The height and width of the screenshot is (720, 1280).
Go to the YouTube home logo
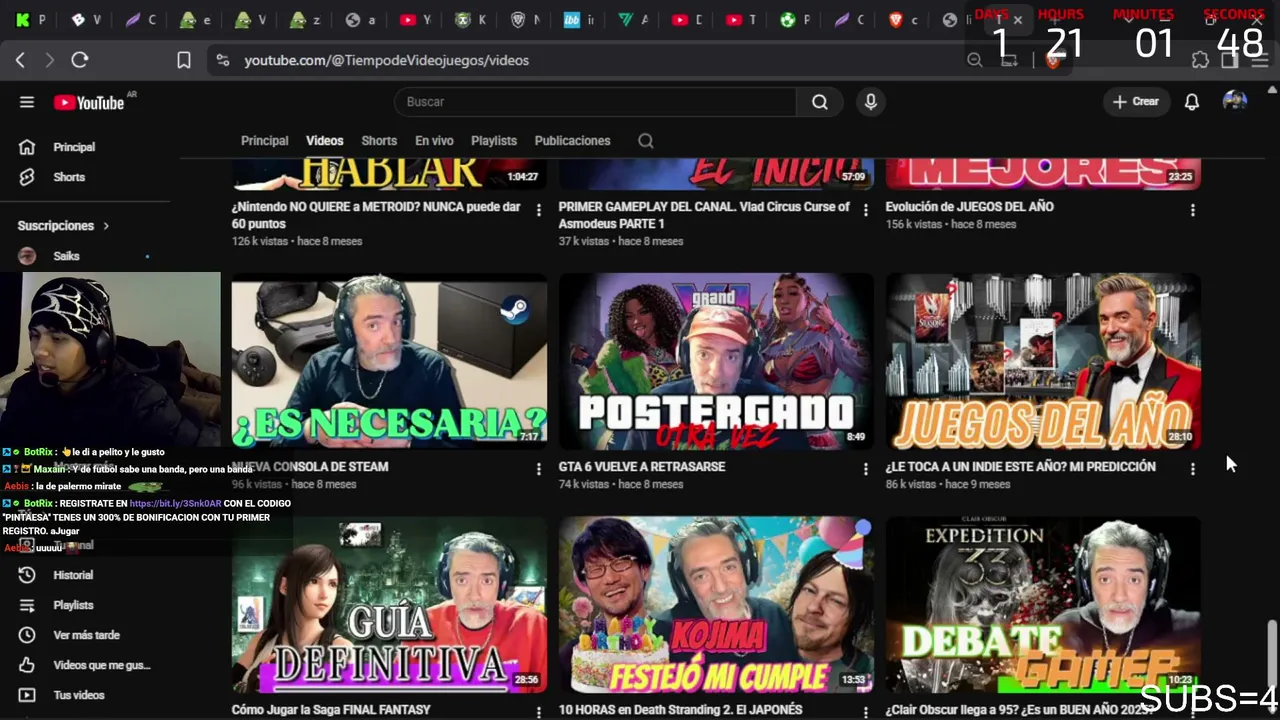point(90,102)
